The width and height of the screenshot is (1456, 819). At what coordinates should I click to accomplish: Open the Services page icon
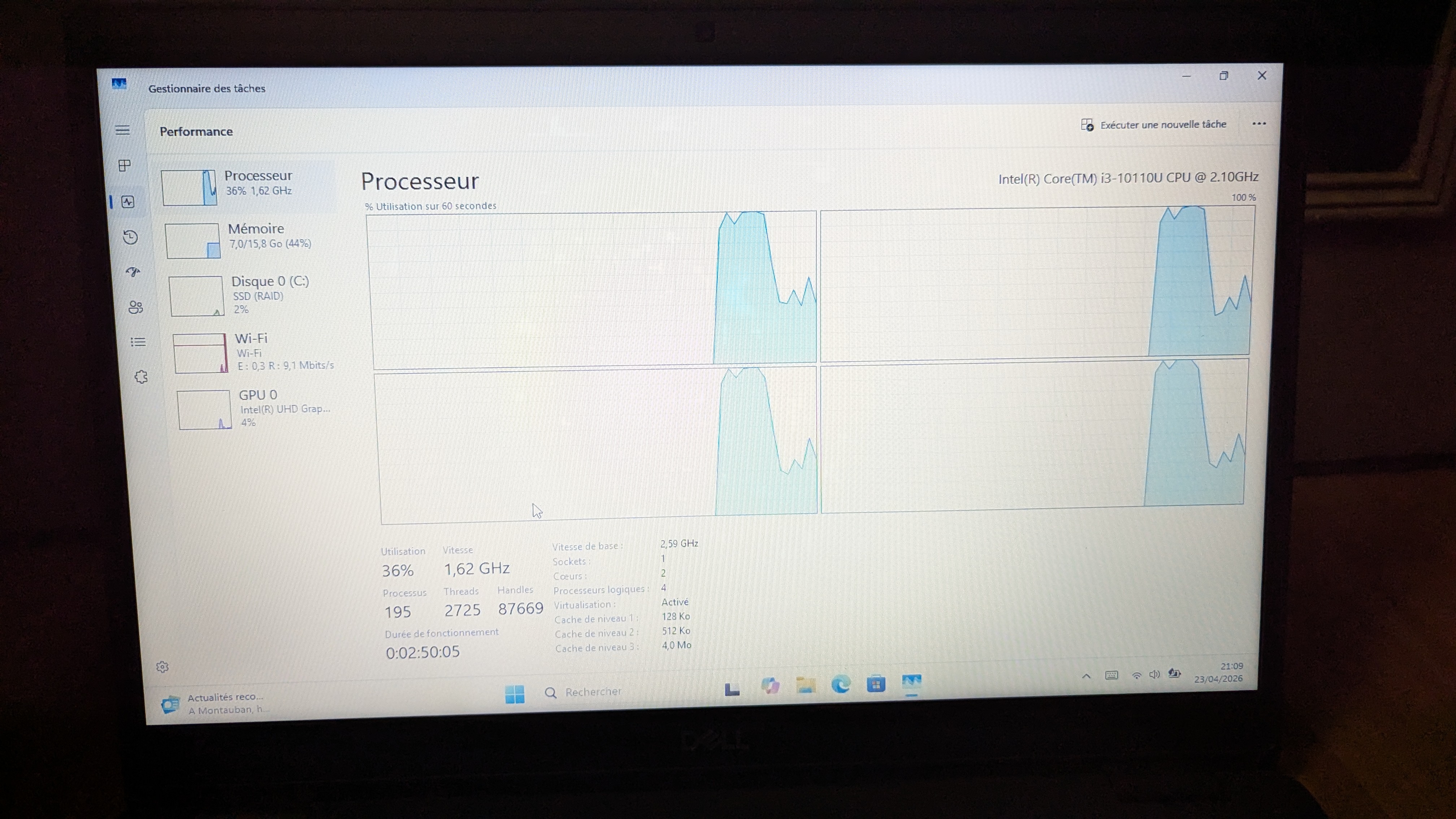click(141, 377)
